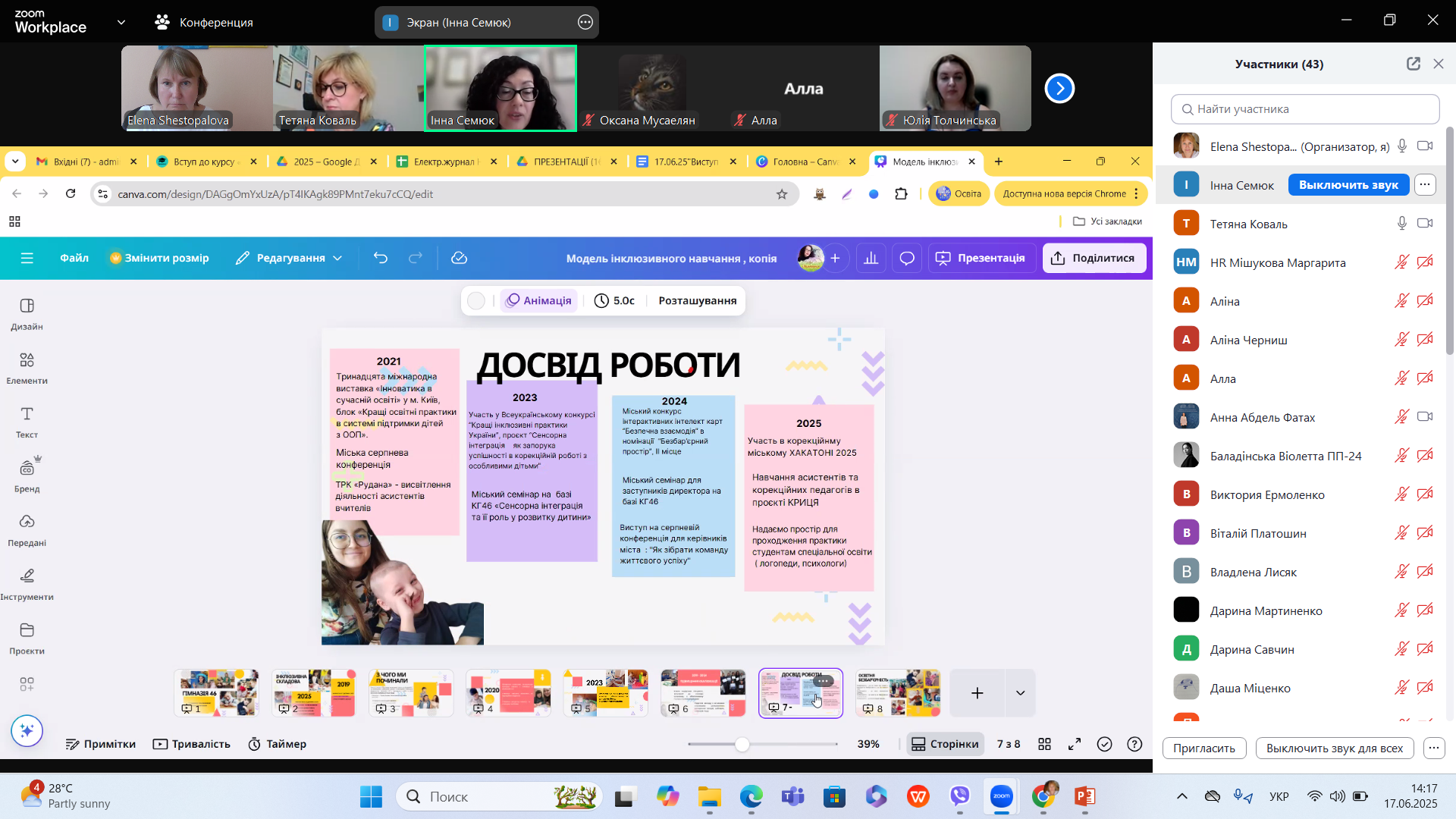Toggle Тетяна Коваль microphone icon
Image resolution: width=1456 pixels, height=819 pixels.
pyautogui.click(x=1402, y=224)
